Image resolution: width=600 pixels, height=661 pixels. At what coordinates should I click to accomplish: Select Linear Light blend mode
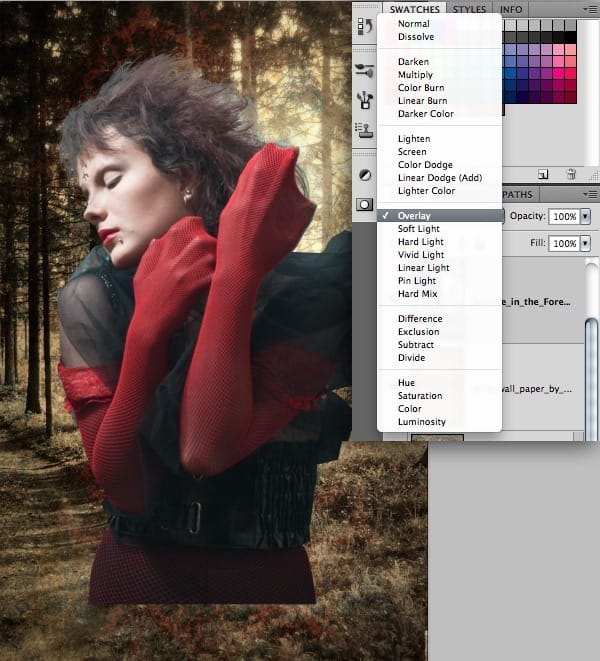click(x=439, y=268)
